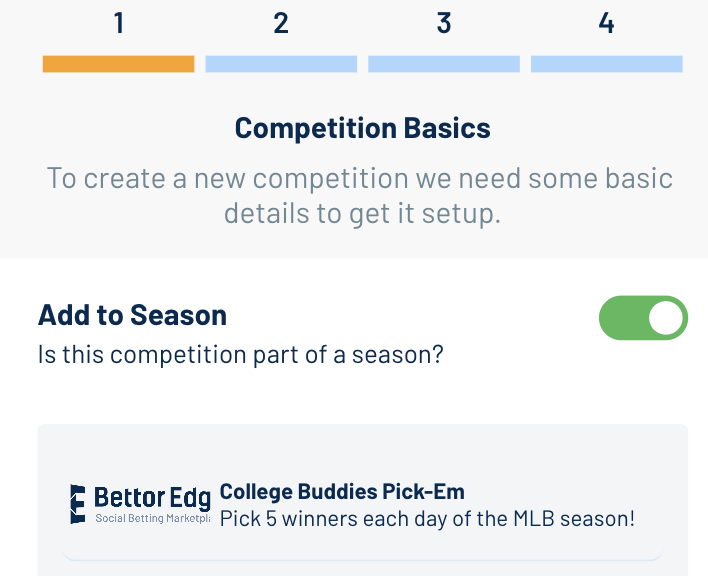
Task: Click the Add to Season label
Action: [x=132, y=315]
